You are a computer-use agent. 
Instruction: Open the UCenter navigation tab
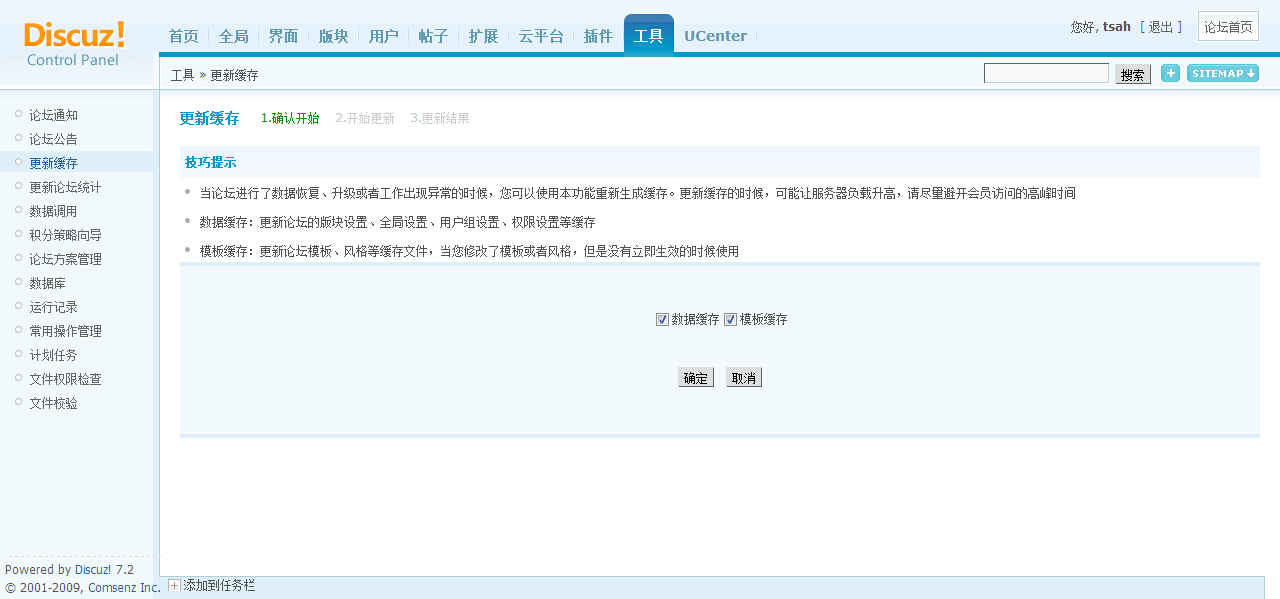[715, 36]
